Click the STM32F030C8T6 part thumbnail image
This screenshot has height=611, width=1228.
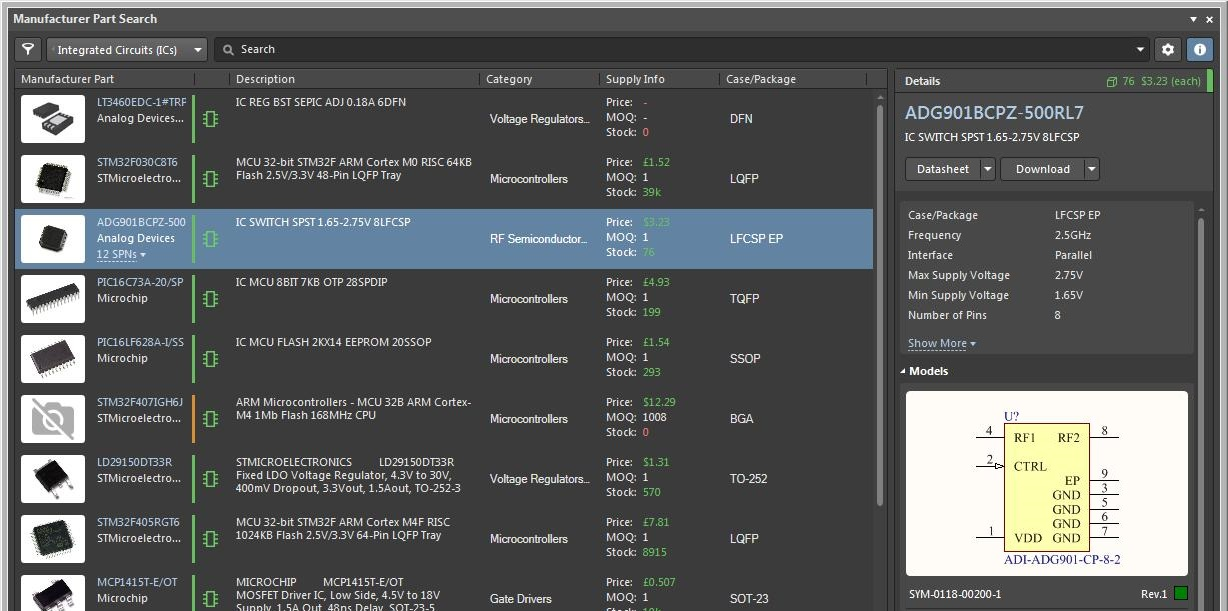point(53,179)
